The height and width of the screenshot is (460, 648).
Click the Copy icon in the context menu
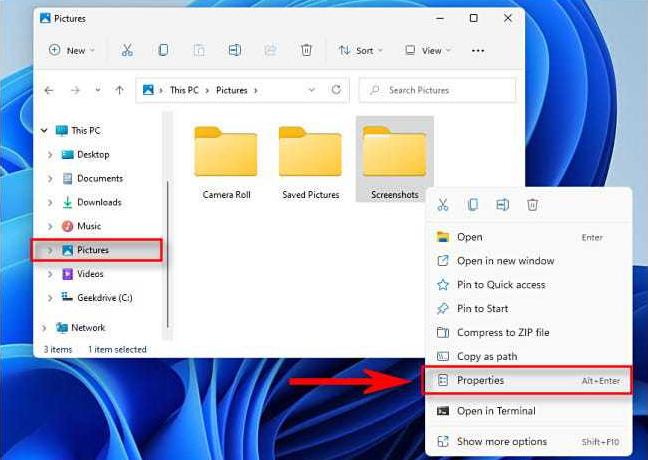coord(473,205)
